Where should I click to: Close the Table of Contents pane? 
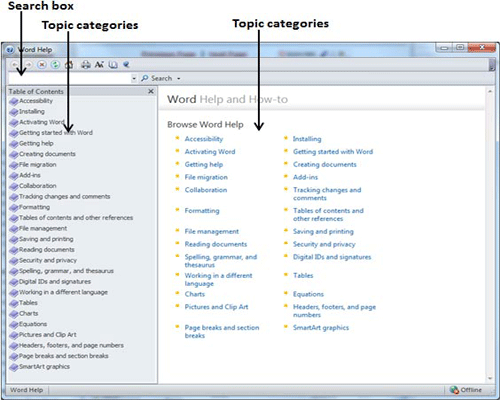pyautogui.click(x=151, y=91)
